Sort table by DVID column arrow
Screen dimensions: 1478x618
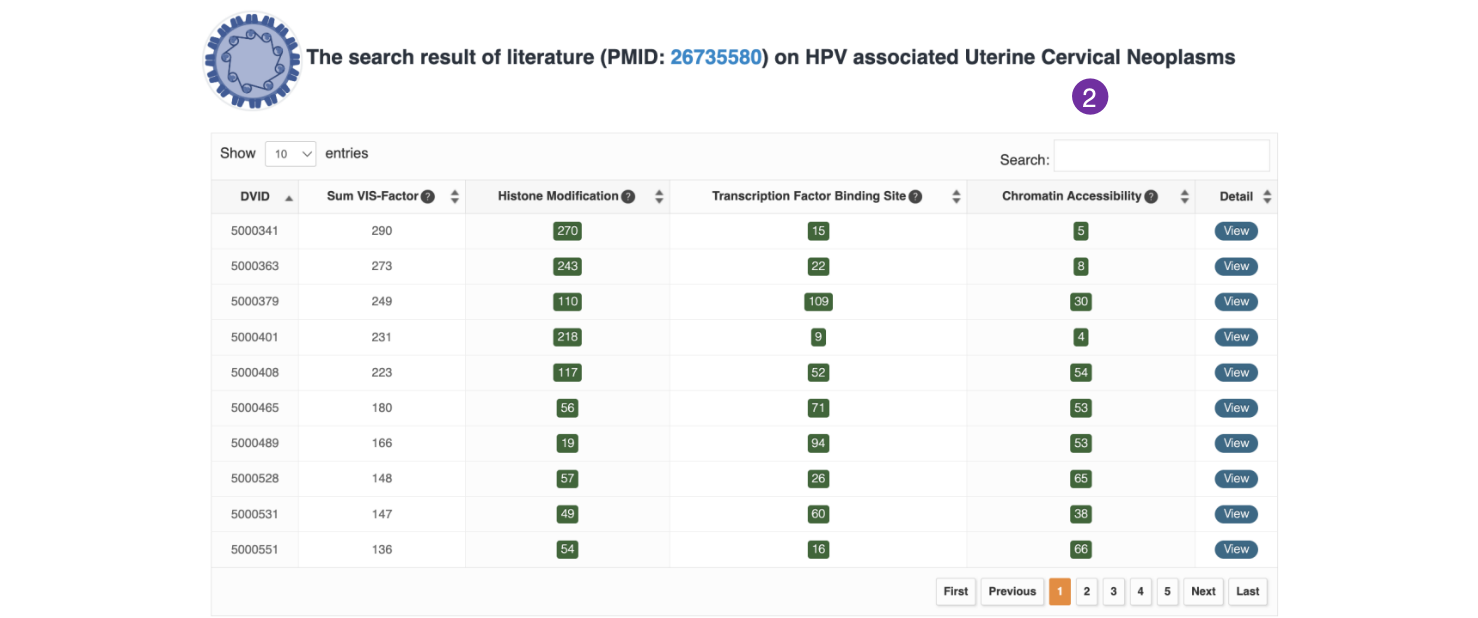pos(289,198)
